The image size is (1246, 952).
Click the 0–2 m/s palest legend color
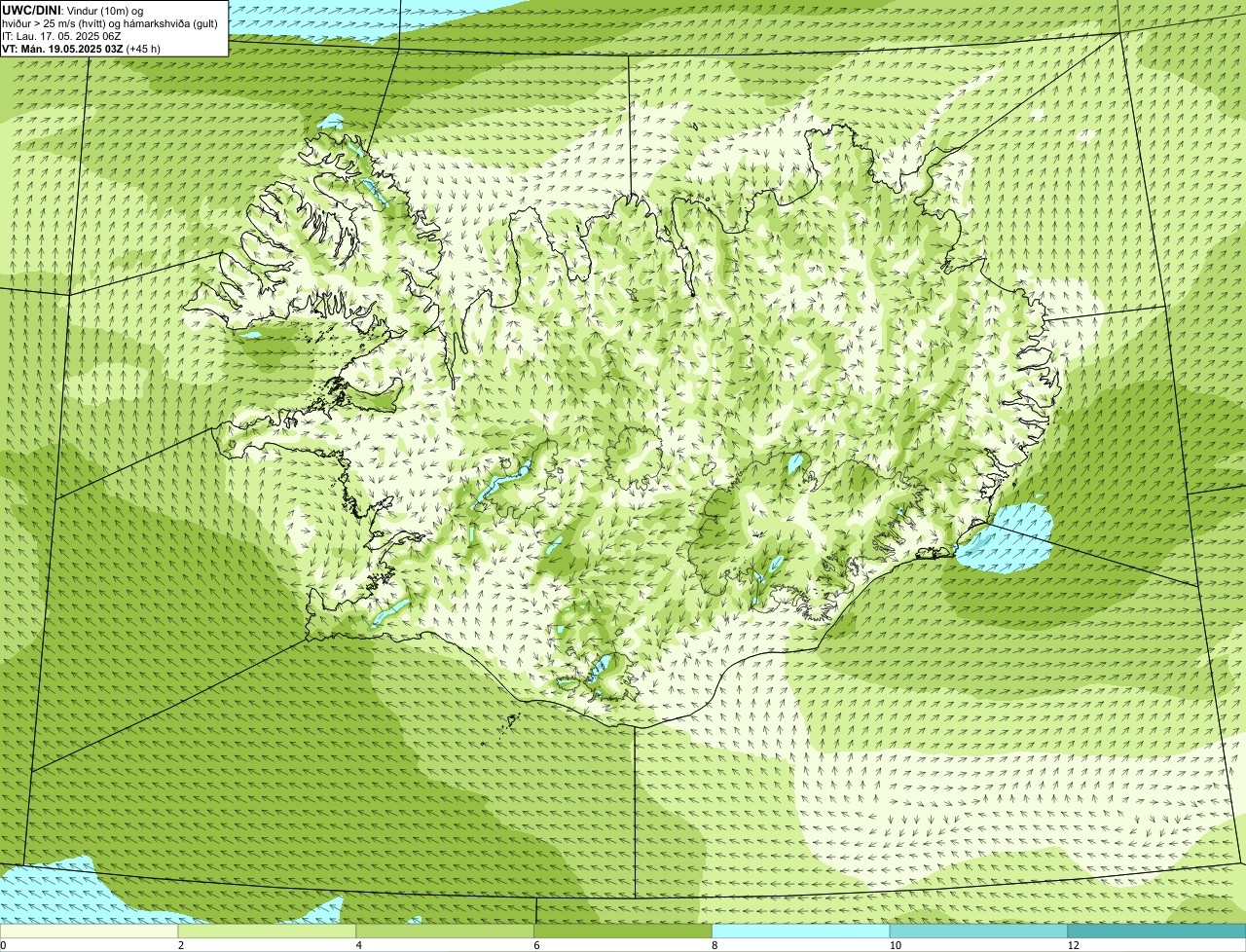pos(90,931)
